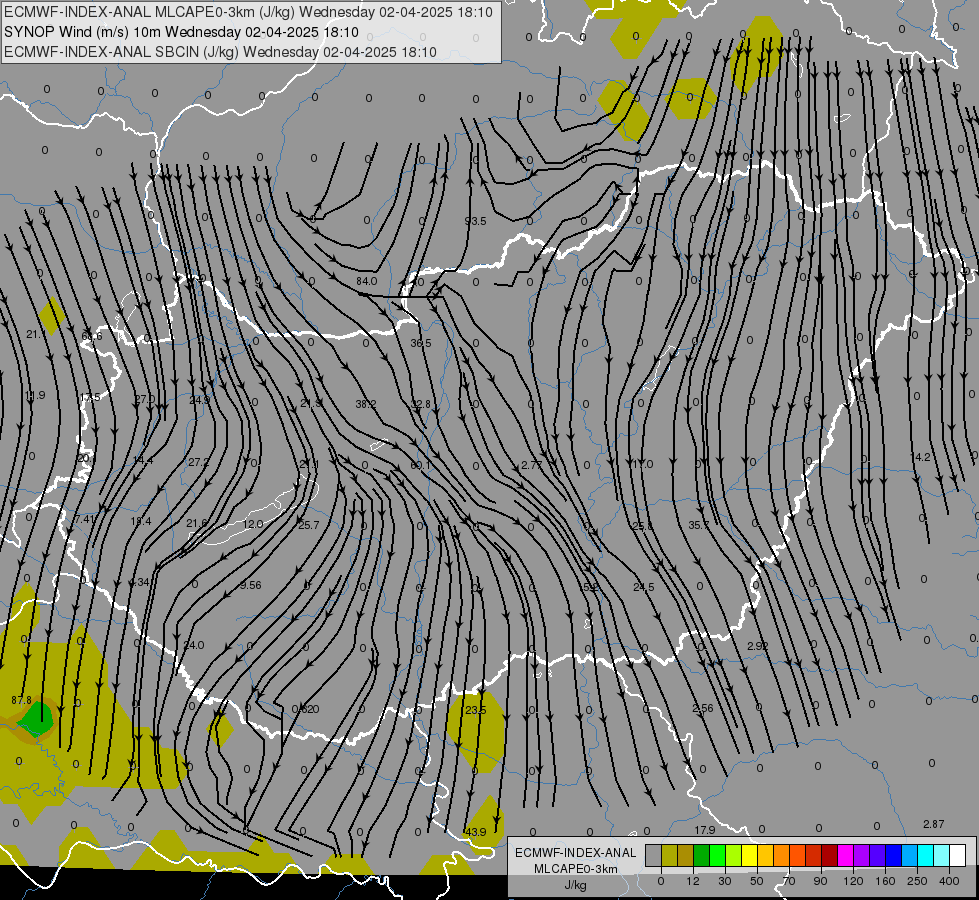The height and width of the screenshot is (900, 979).
Task: Click the map value 7.41
Action: 85,520
